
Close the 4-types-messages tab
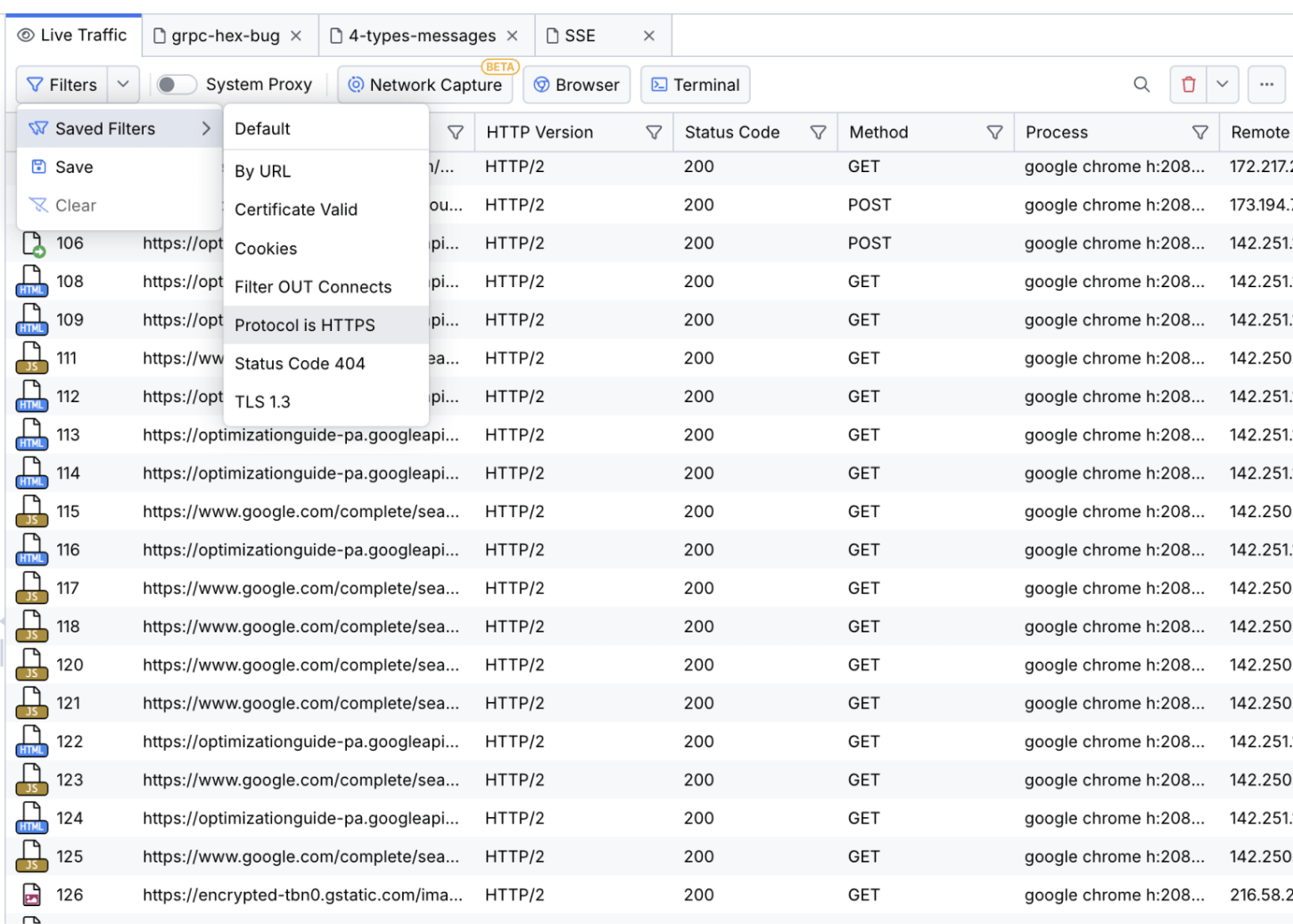(512, 36)
